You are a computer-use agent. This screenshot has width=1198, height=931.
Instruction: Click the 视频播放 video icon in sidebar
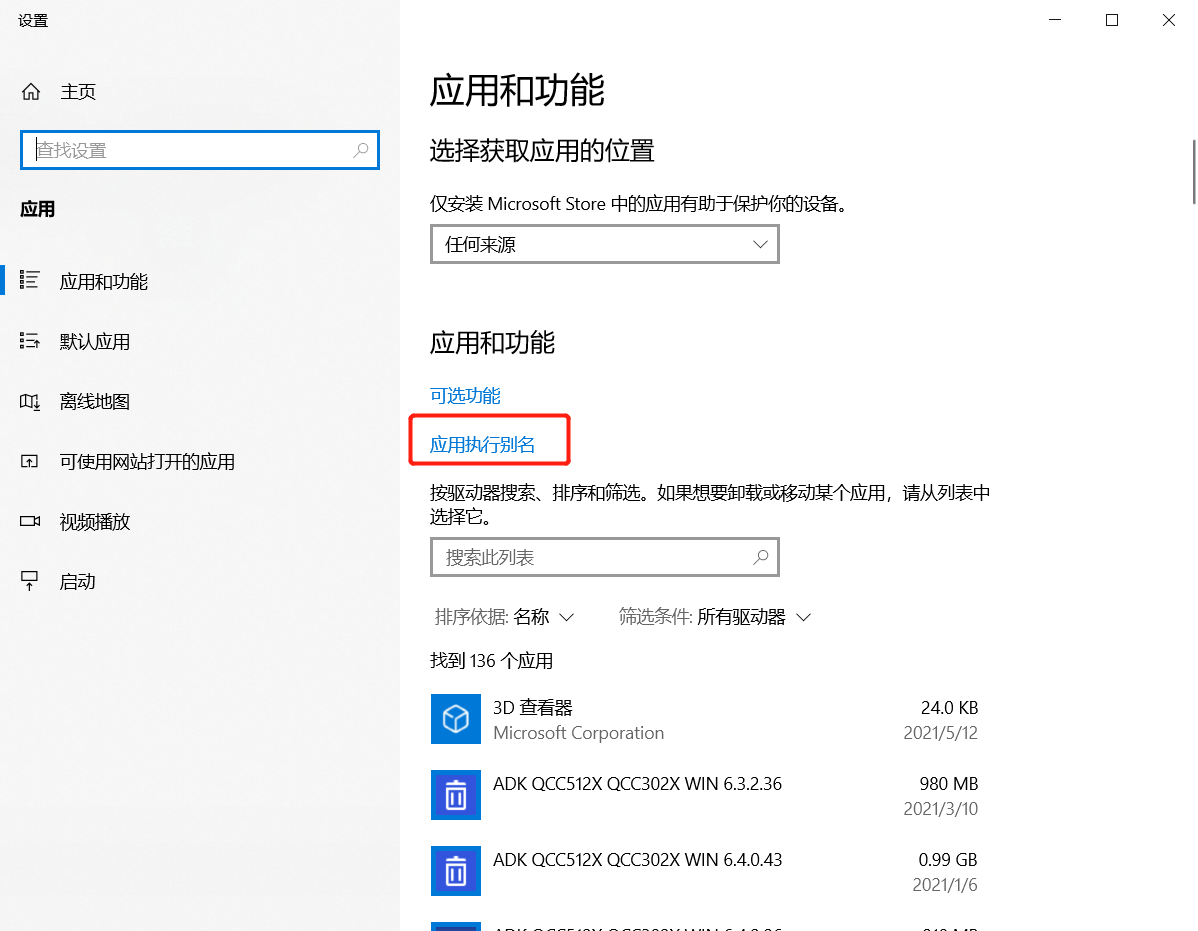31,521
